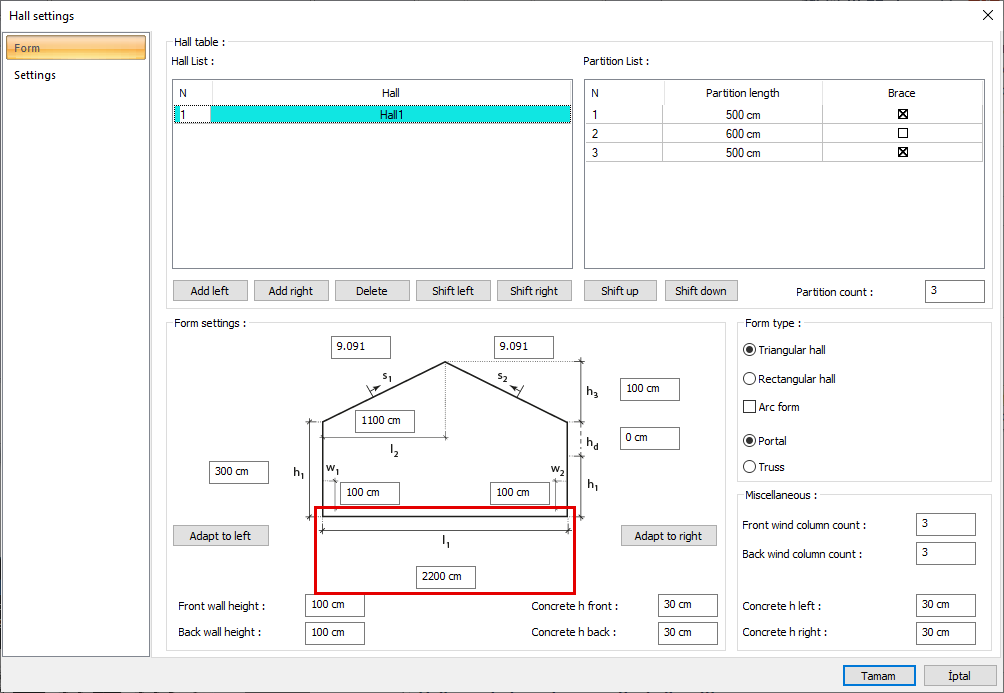The height and width of the screenshot is (693, 1004).
Task: Open the Settings tab in sidebar
Action: (x=35, y=75)
